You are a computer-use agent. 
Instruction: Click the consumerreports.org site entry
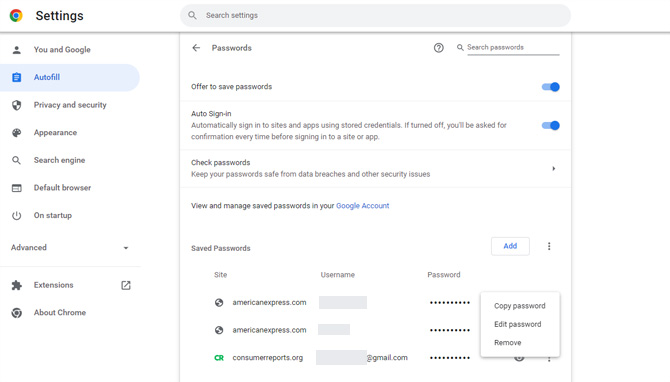(x=267, y=358)
